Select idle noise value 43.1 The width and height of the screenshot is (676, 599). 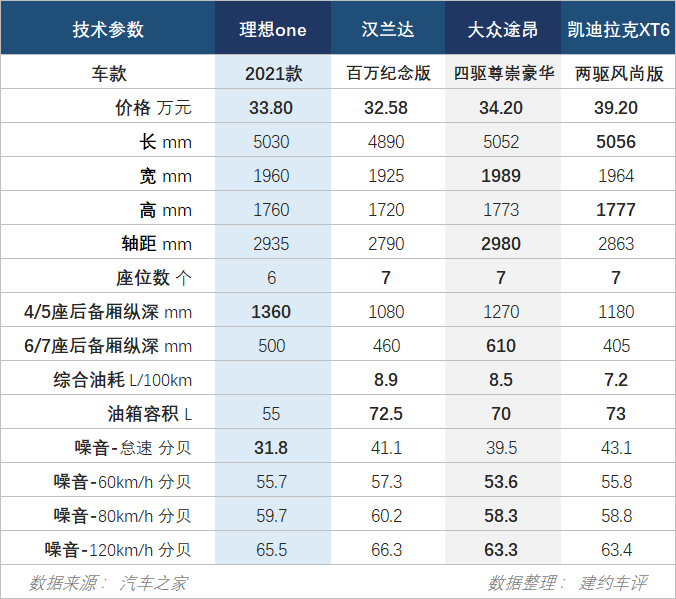[616, 448]
